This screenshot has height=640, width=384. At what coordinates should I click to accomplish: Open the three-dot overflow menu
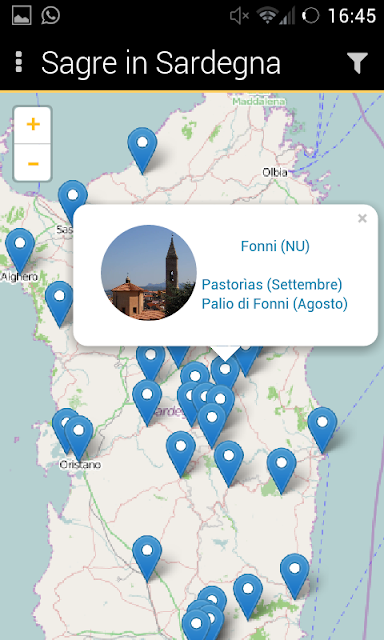tap(19, 62)
